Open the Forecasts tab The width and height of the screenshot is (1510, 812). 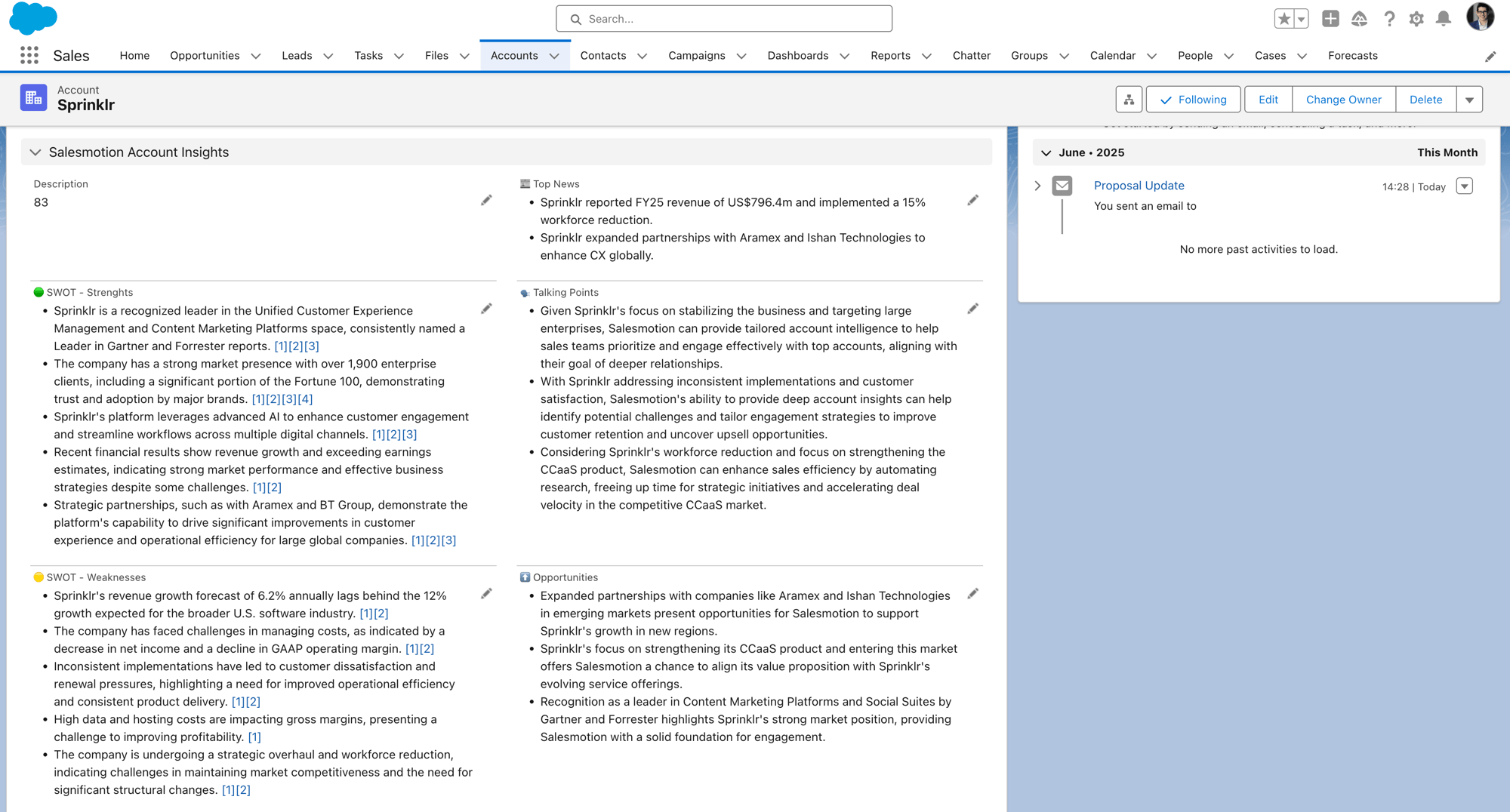1352,56
